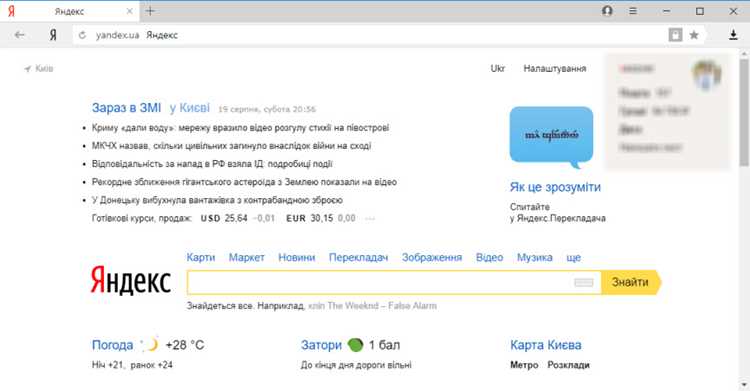Open the Погода weather link

click(x=112, y=345)
